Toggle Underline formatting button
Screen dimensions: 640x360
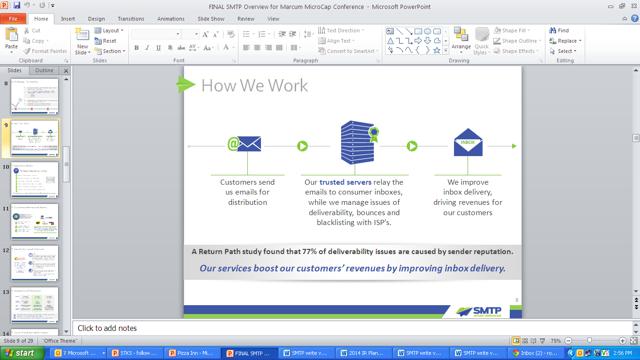pyautogui.click(x=158, y=48)
